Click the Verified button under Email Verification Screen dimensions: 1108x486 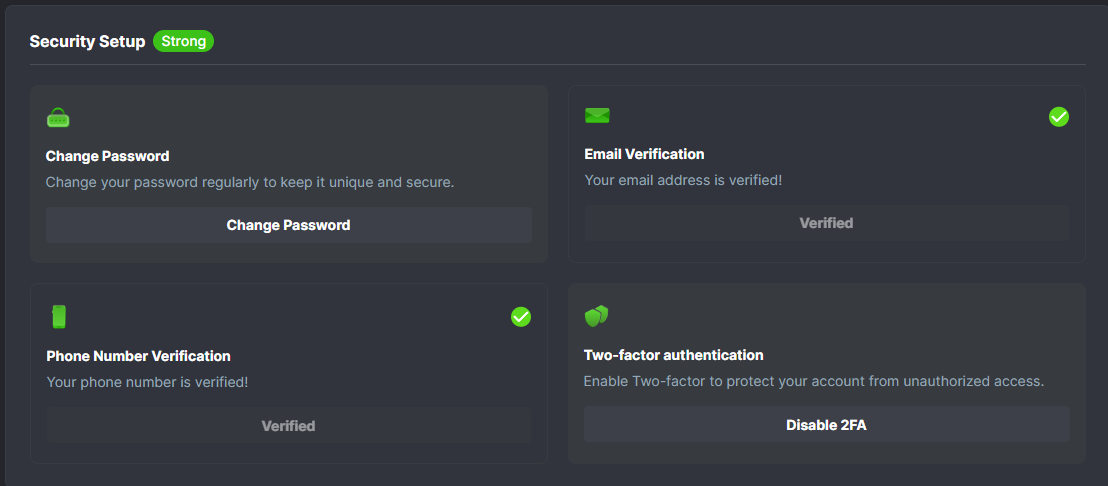pyautogui.click(x=826, y=223)
